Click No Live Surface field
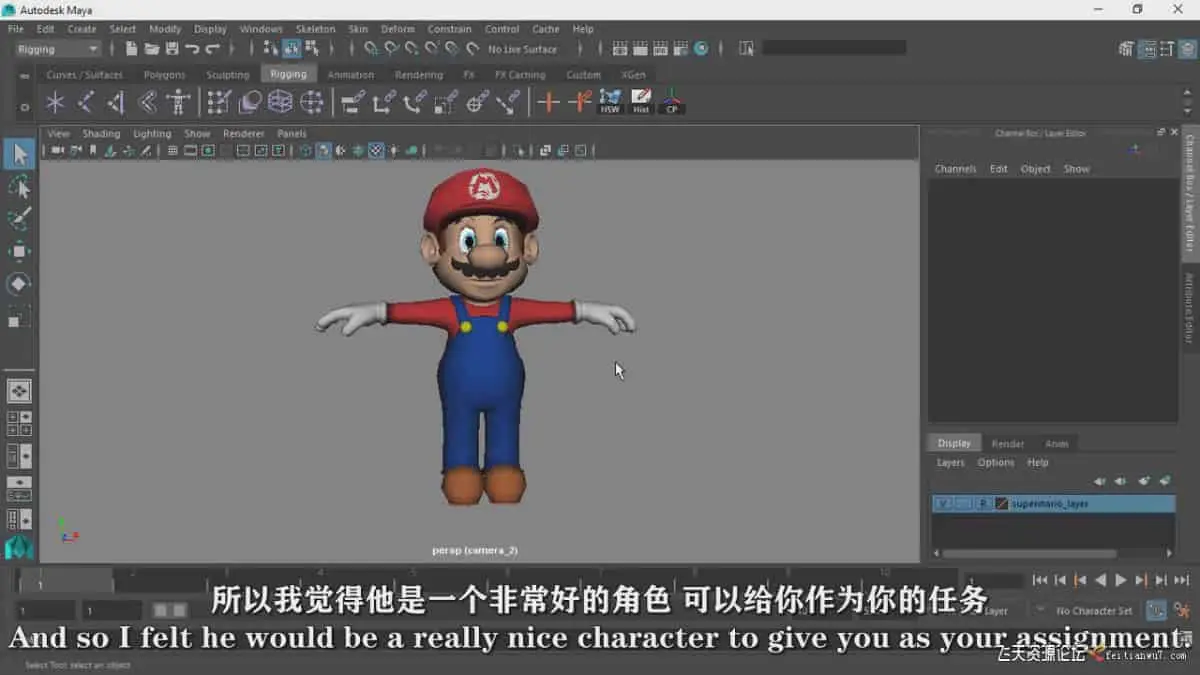This screenshot has height=675, width=1200. point(522,49)
